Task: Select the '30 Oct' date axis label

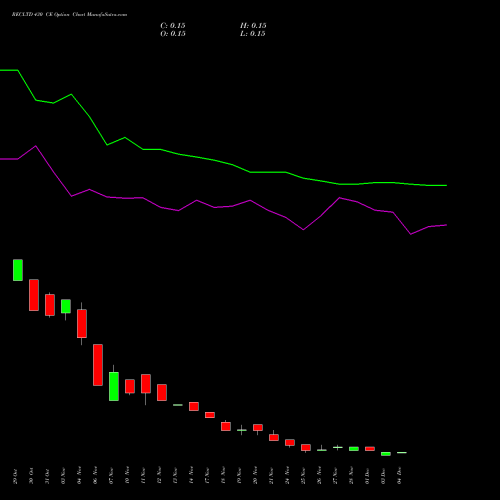Action: click(31, 476)
